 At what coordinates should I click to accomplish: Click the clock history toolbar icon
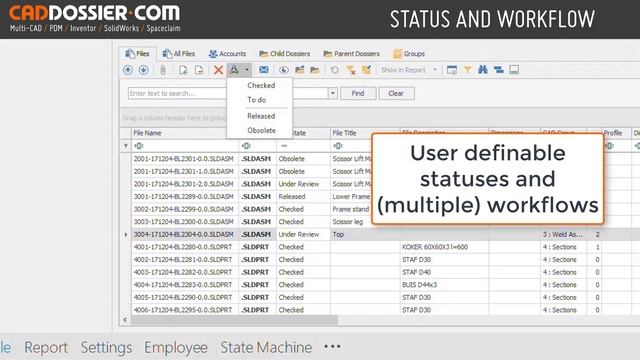pos(284,70)
